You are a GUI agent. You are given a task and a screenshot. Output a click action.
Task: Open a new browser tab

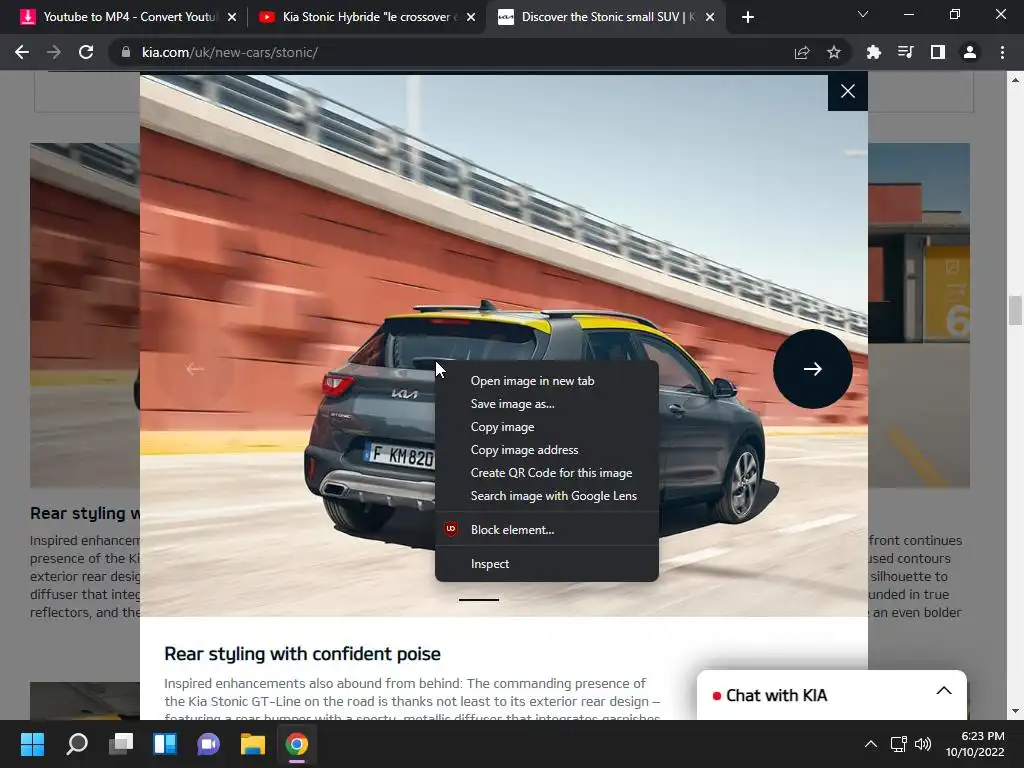point(748,17)
